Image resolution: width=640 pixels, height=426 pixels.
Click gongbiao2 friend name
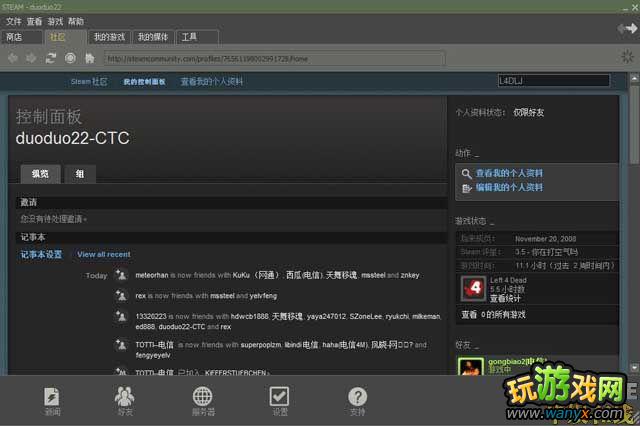pyautogui.click(x=517, y=362)
